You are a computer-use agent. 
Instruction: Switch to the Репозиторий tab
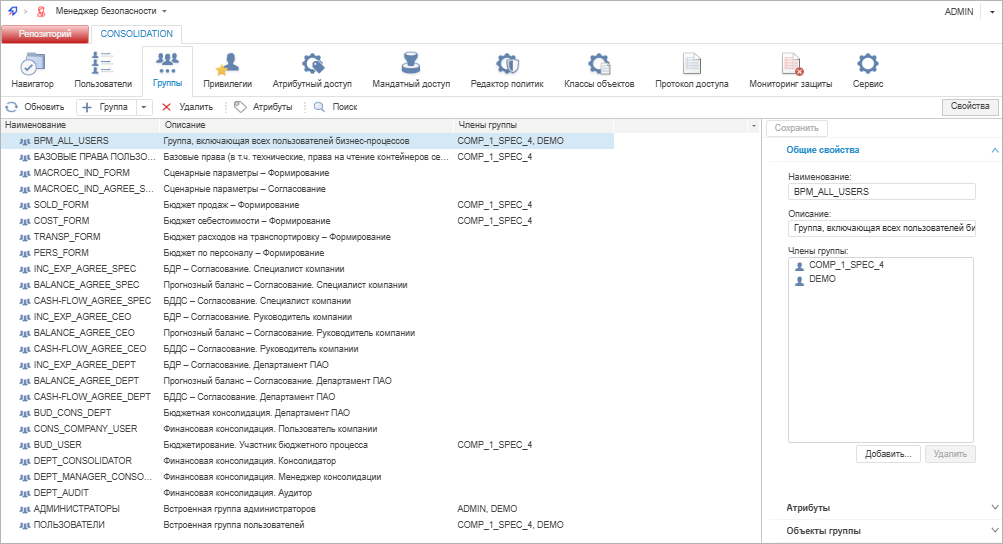tap(45, 34)
